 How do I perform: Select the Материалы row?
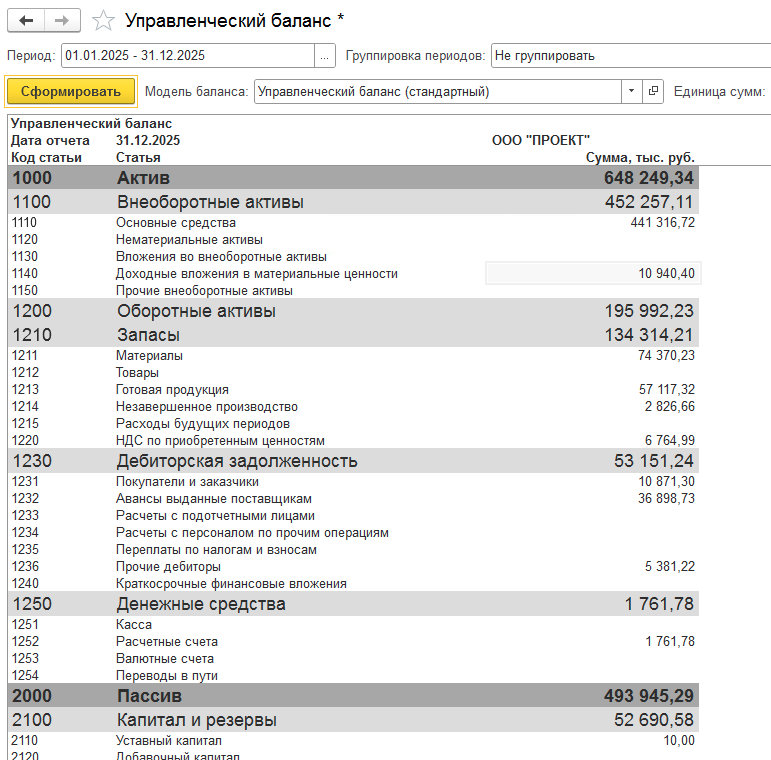coord(353,355)
